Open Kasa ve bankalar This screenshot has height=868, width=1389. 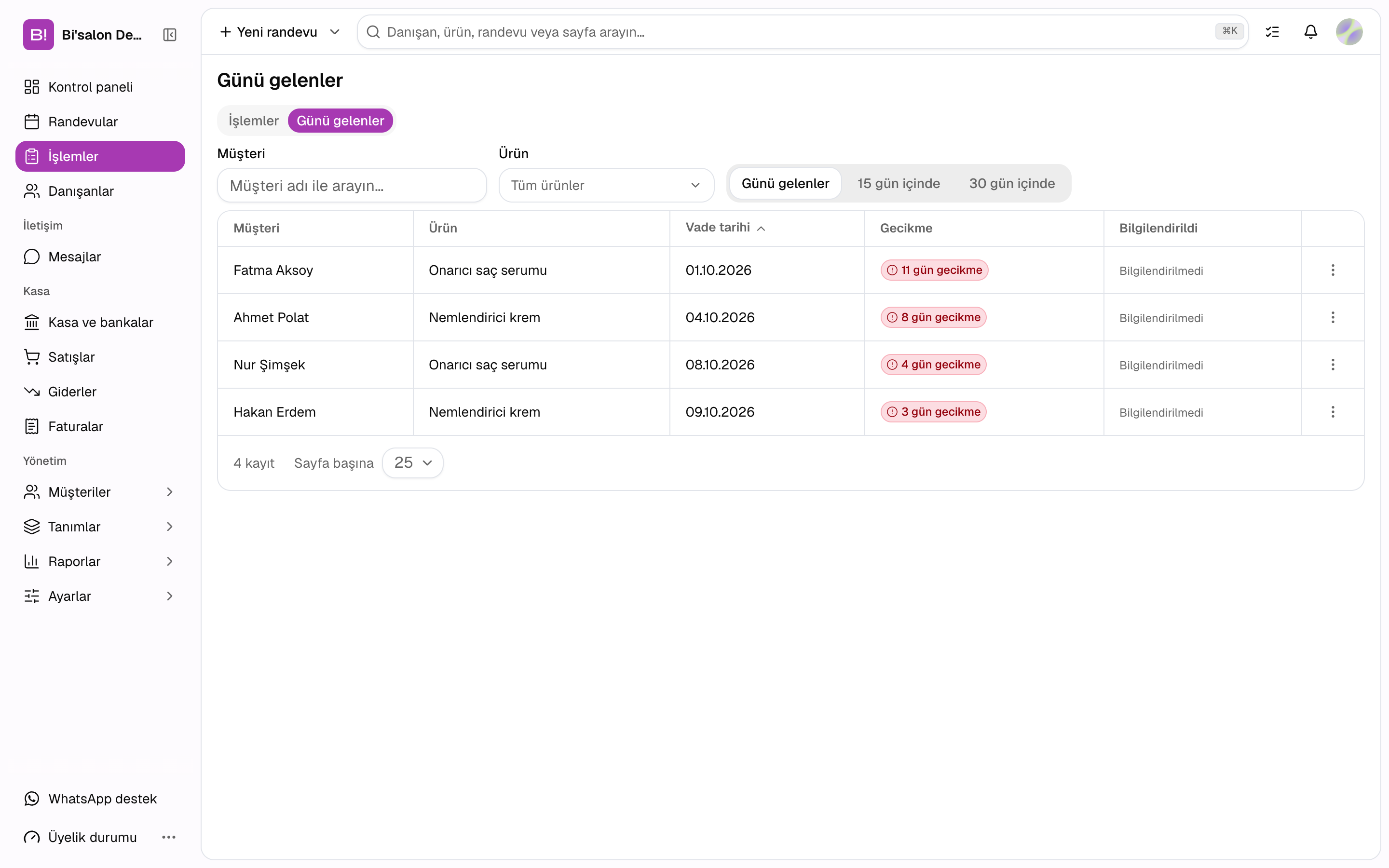(x=100, y=322)
